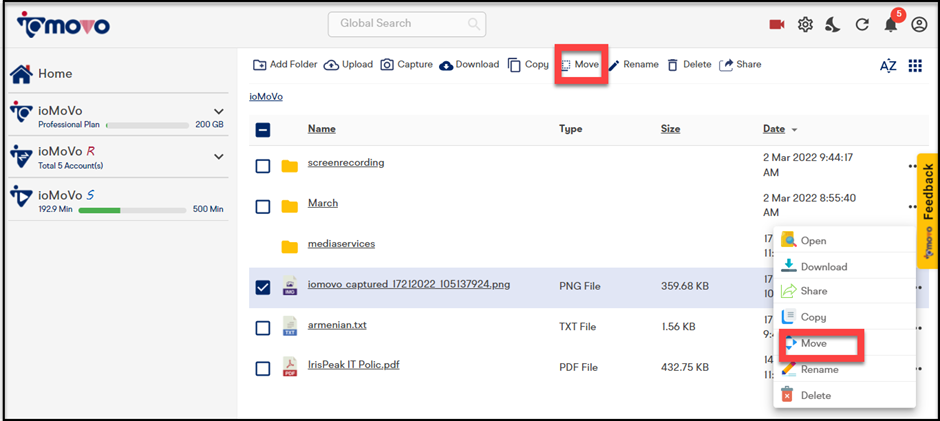Screen dimensions: 940x421
Task: Switch to grid view icon
Action: tap(915, 66)
